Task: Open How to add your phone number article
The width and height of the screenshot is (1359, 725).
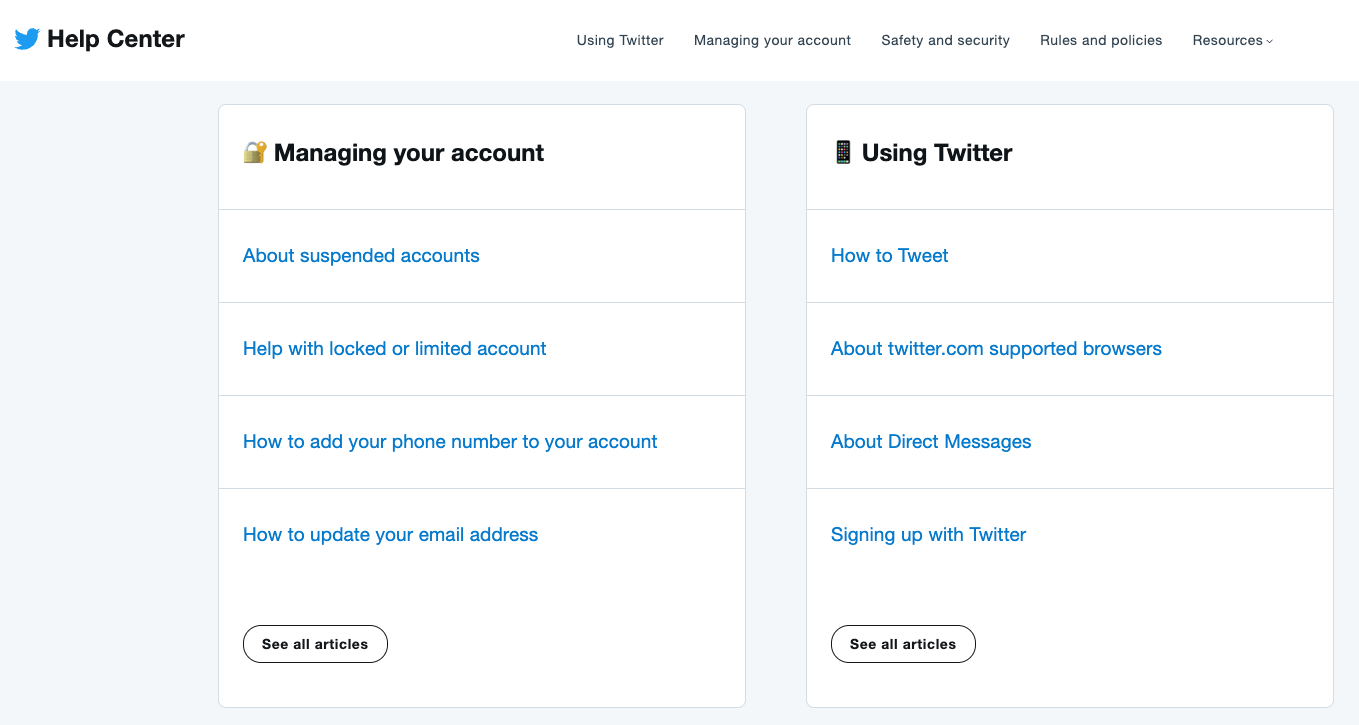Action: tap(449, 441)
